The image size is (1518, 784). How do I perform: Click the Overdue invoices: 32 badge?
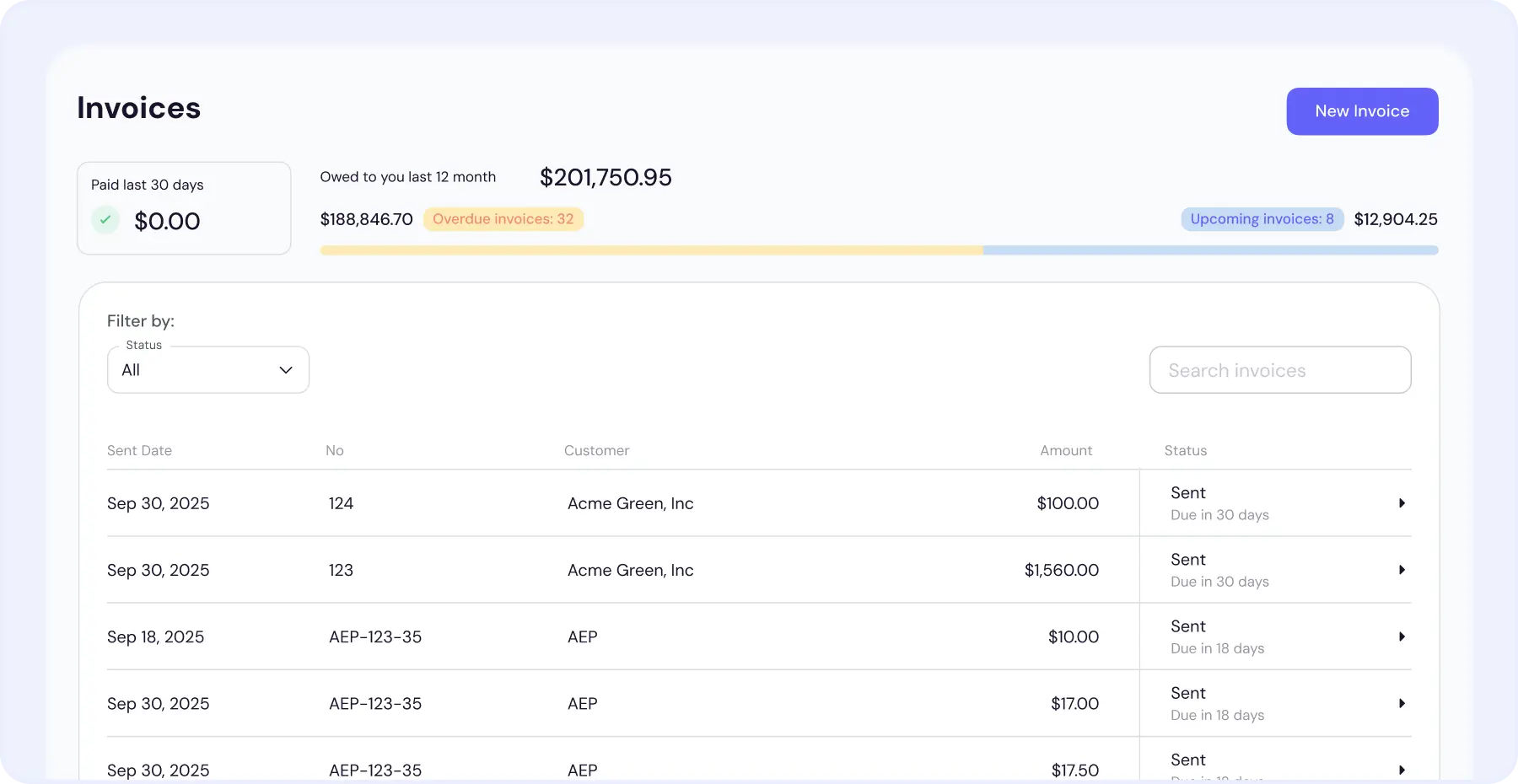tap(503, 219)
